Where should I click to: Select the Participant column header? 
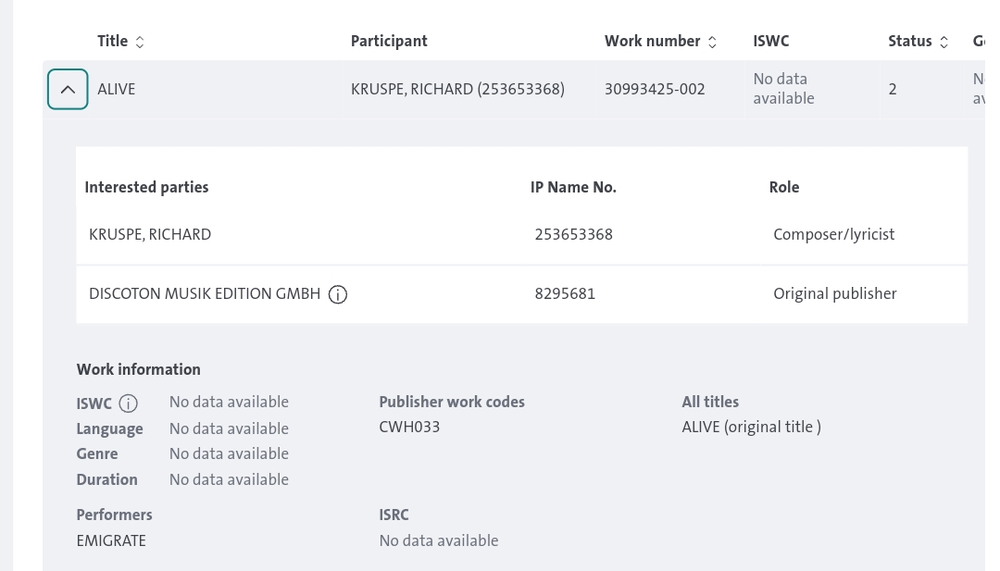[x=389, y=41]
